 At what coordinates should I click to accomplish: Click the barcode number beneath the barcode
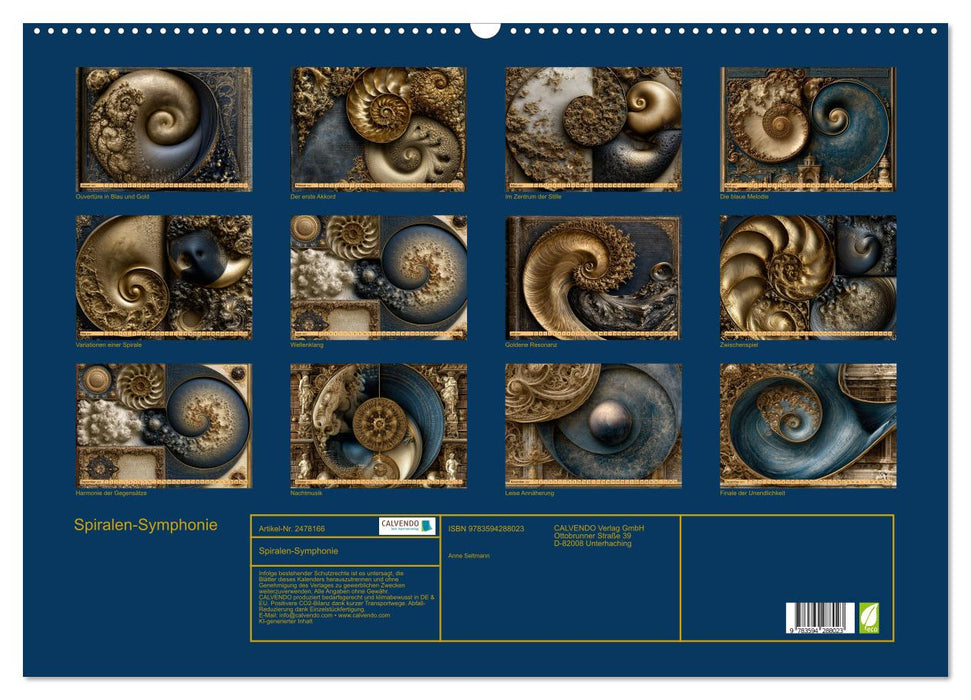click(x=817, y=630)
